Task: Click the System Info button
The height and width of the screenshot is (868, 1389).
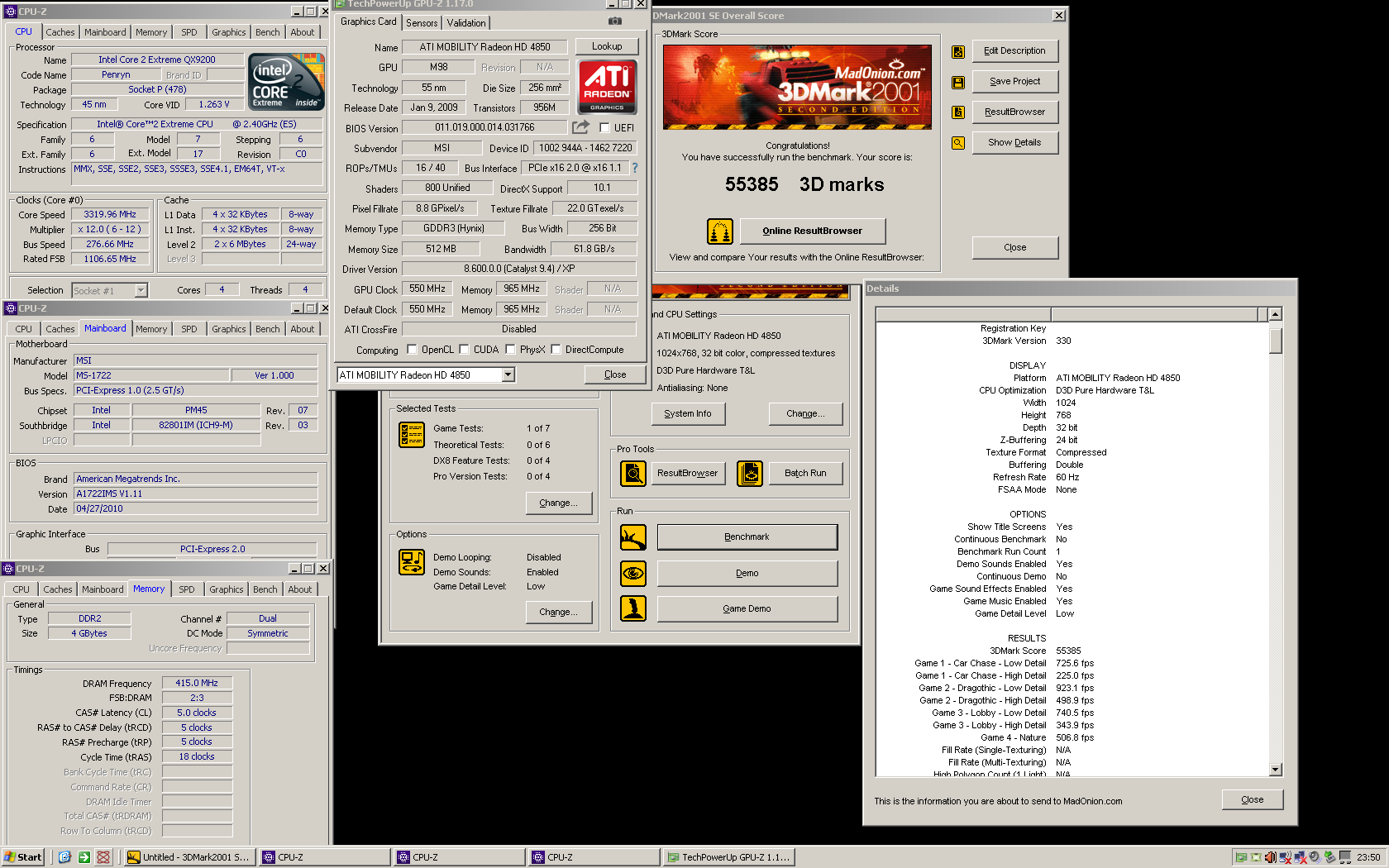Action: click(x=687, y=413)
